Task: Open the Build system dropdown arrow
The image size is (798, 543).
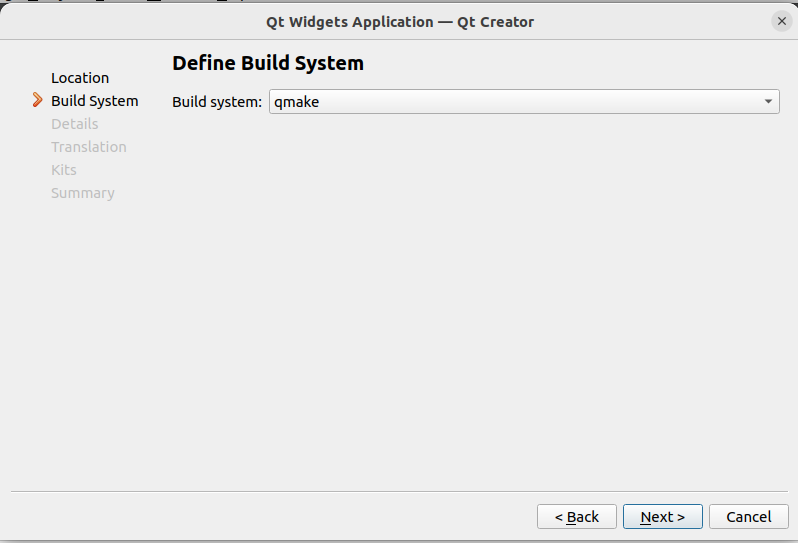Action: (x=768, y=101)
